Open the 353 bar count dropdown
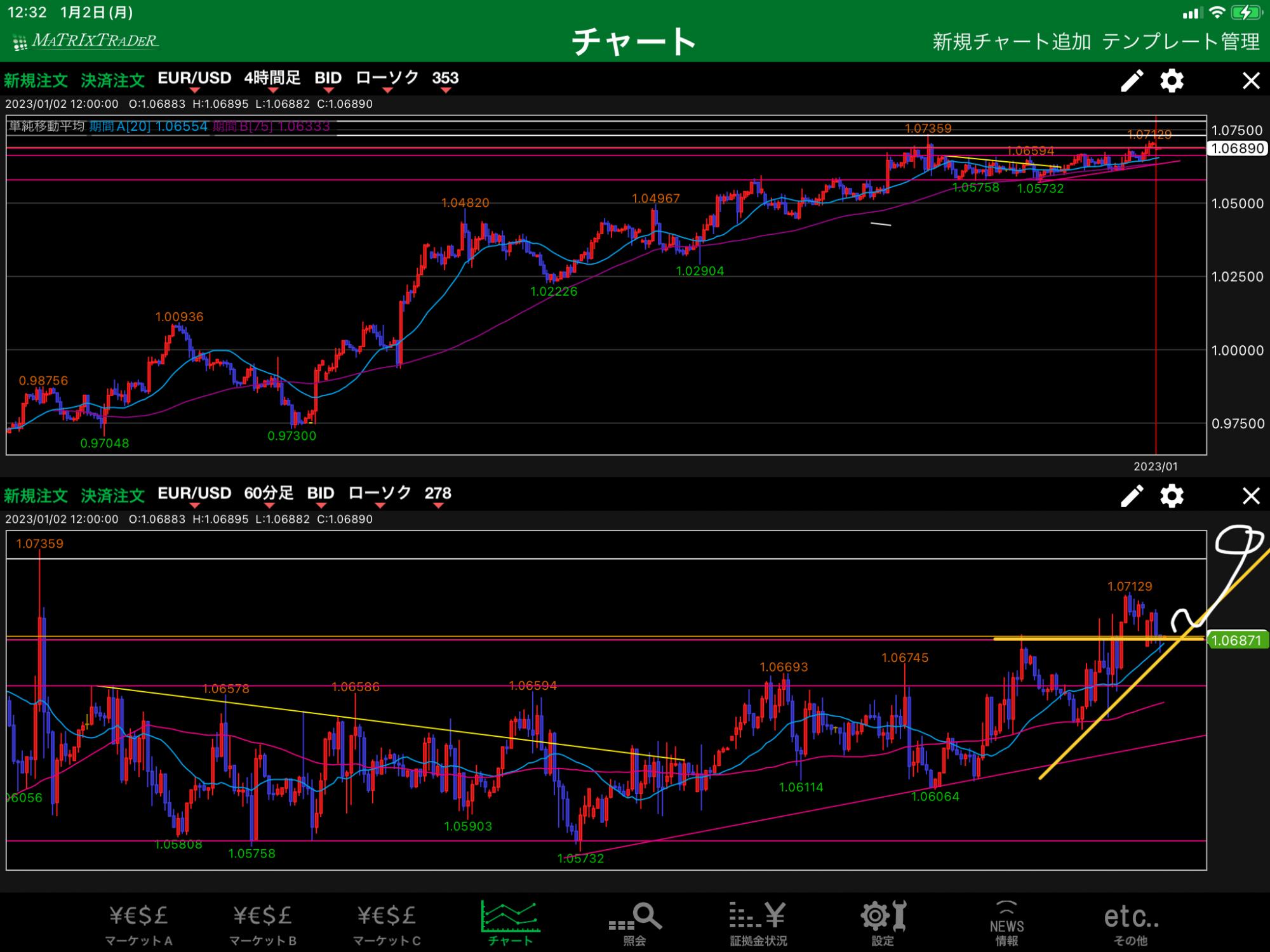Image resolution: width=1270 pixels, height=952 pixels. 445,79
